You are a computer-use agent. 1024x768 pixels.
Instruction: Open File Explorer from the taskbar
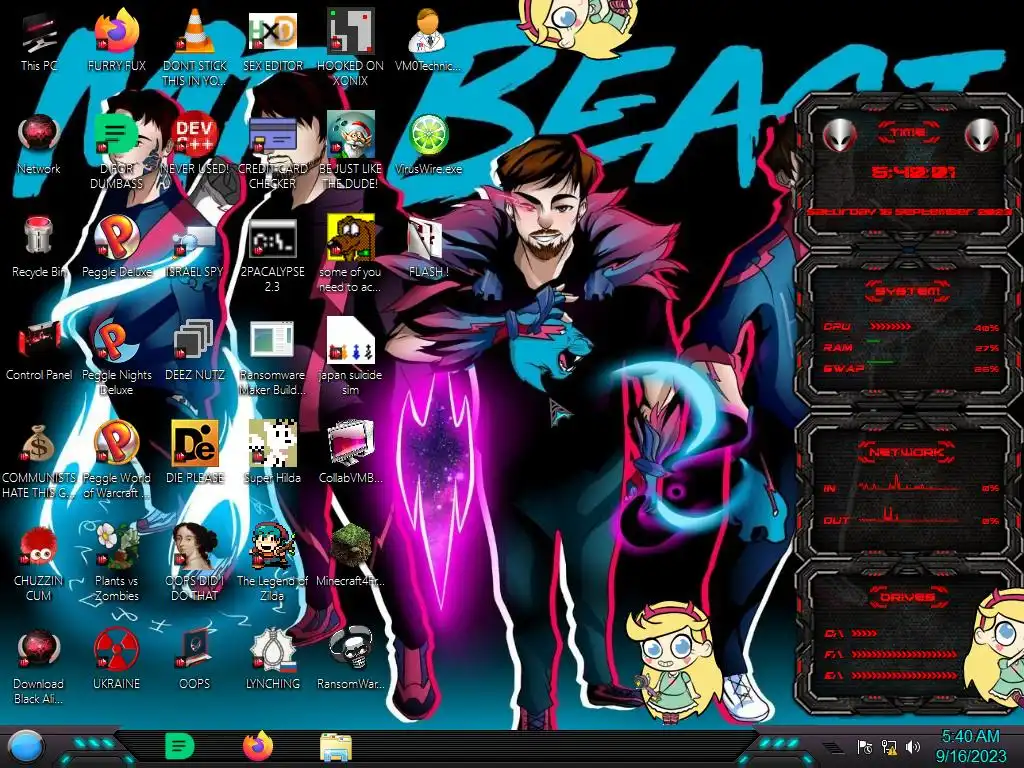coord(336,747)
